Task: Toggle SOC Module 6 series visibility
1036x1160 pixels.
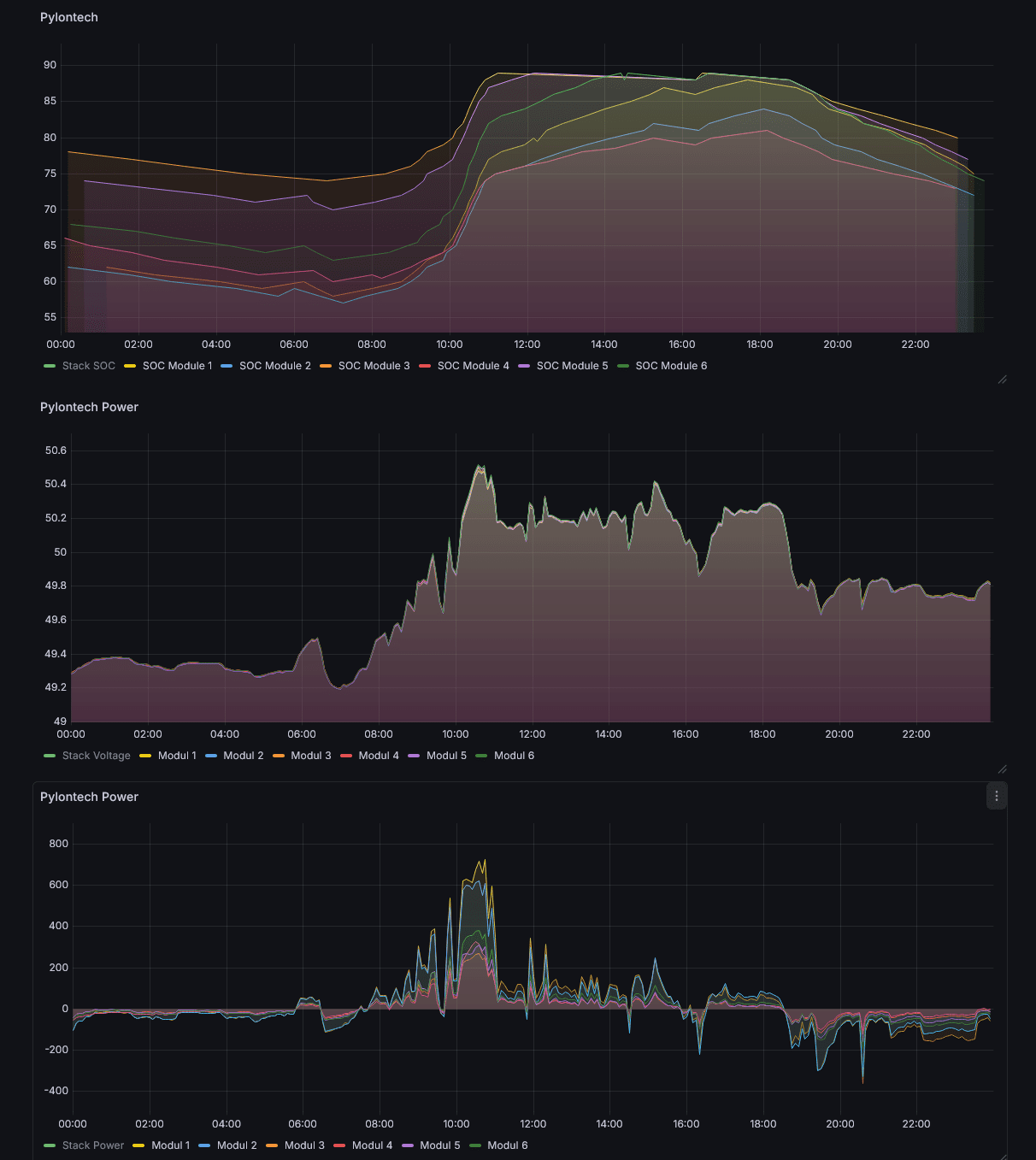Action: [671, 366]
